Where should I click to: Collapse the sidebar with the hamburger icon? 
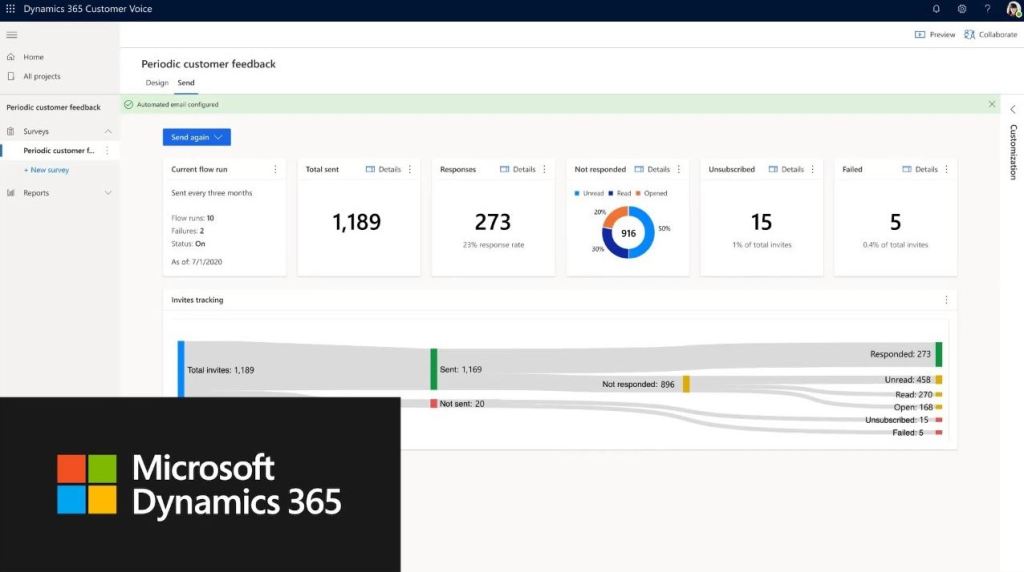(x=12, y=35)
